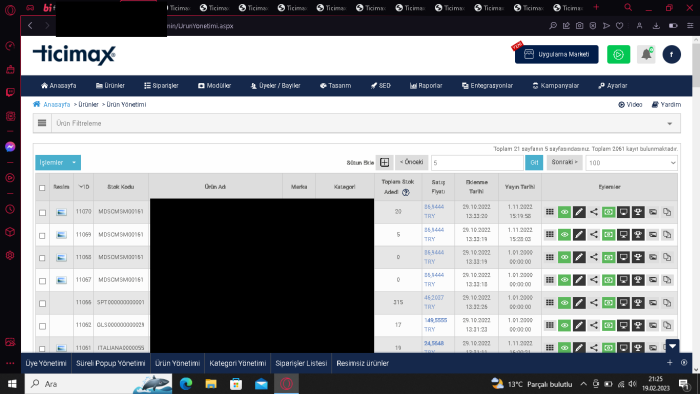This screenshot has height=394, width=700.
Task: Click trophy icon in row 11070
Action: [638, 212]
